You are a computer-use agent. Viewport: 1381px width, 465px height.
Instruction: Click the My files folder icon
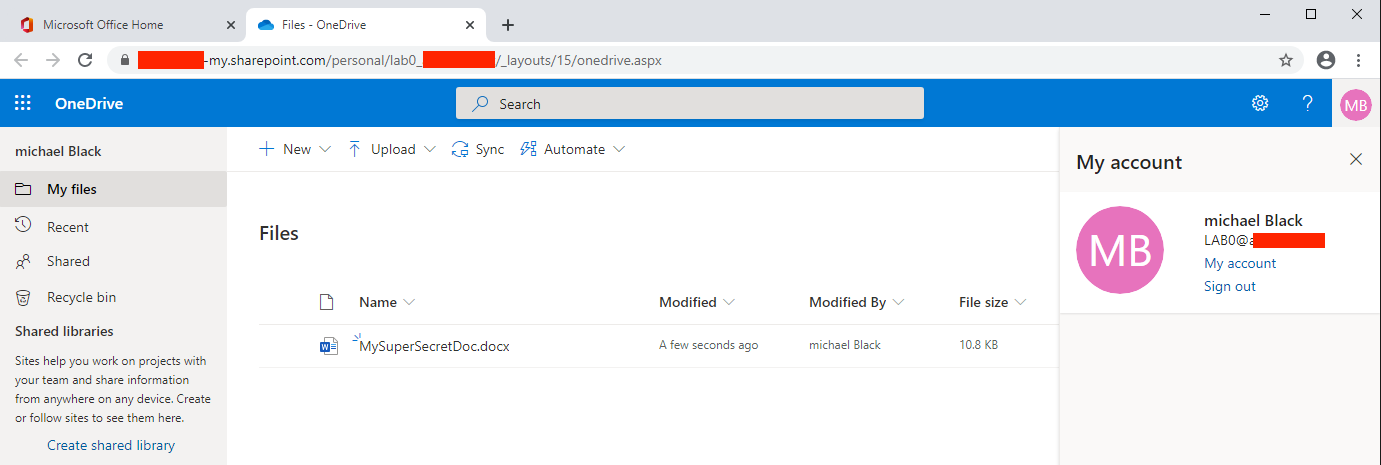(x=23, y=189)
